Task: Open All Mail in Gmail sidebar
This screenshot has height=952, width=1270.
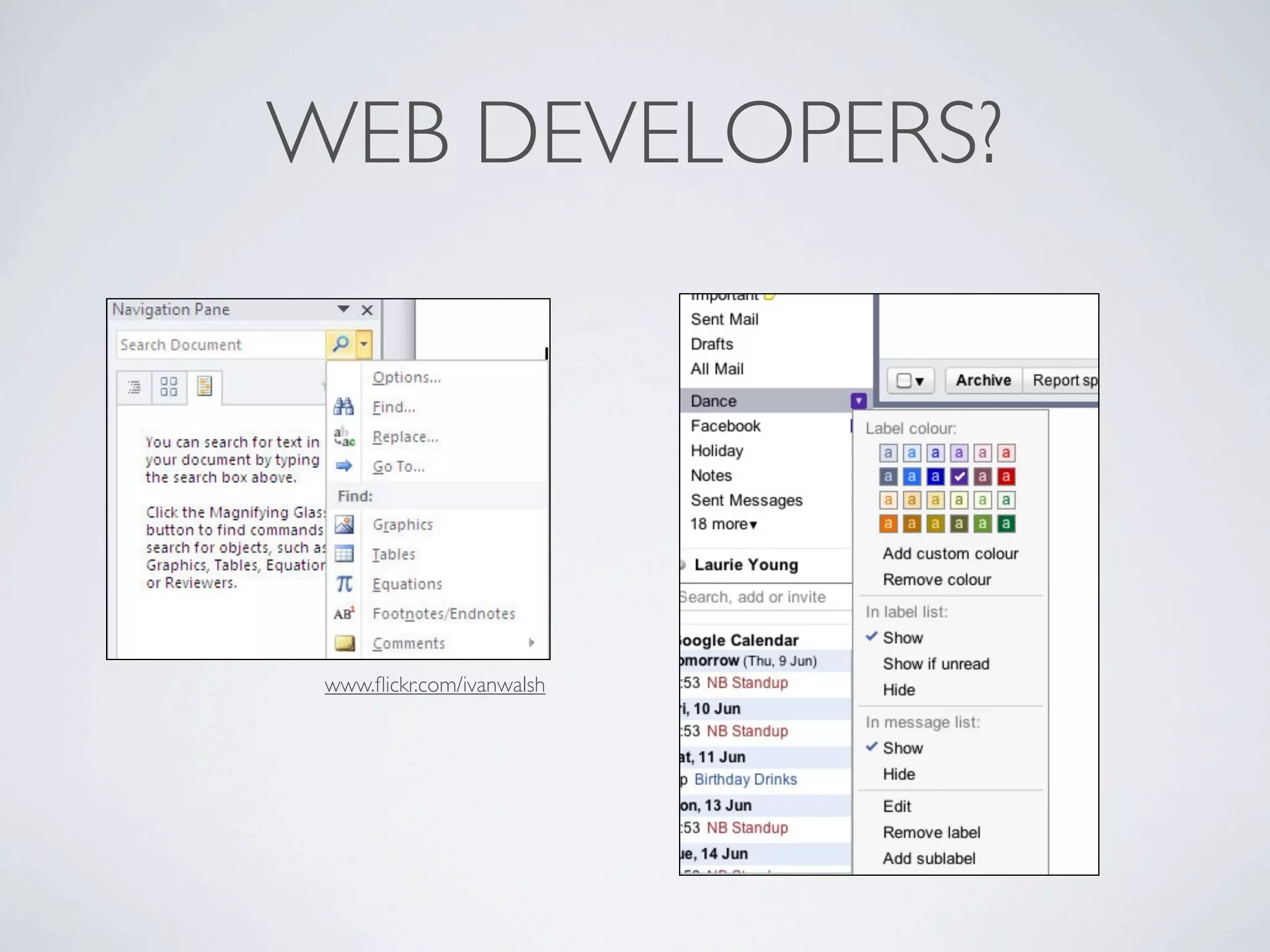Action: (x=717, y=369)
